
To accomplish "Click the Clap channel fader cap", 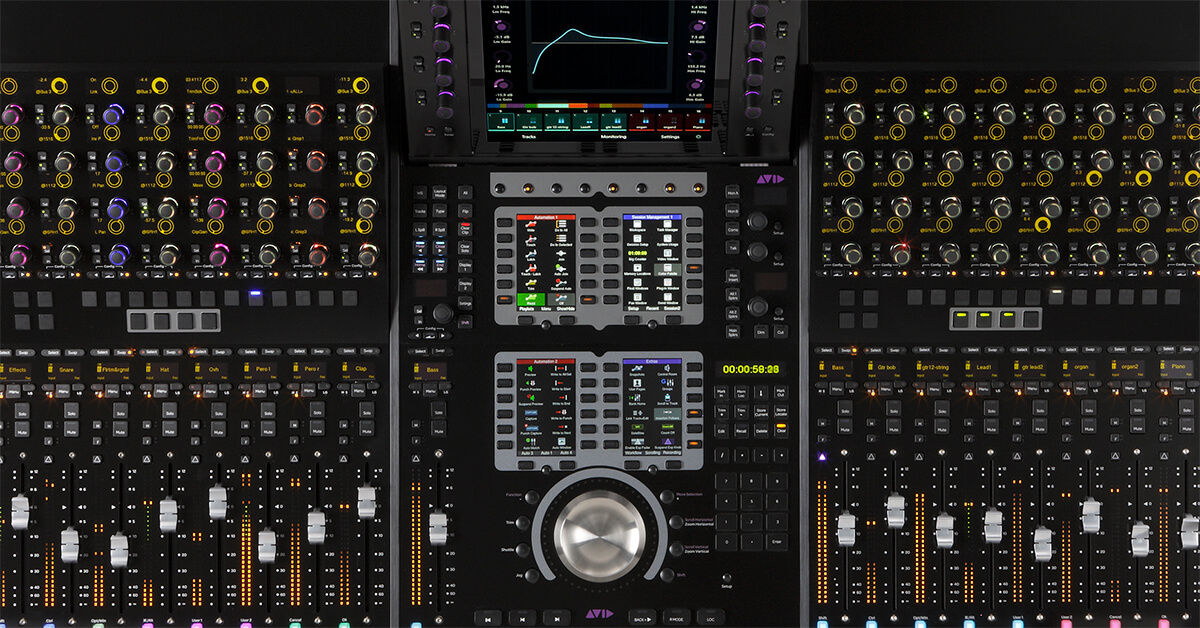I will [366, 502].
